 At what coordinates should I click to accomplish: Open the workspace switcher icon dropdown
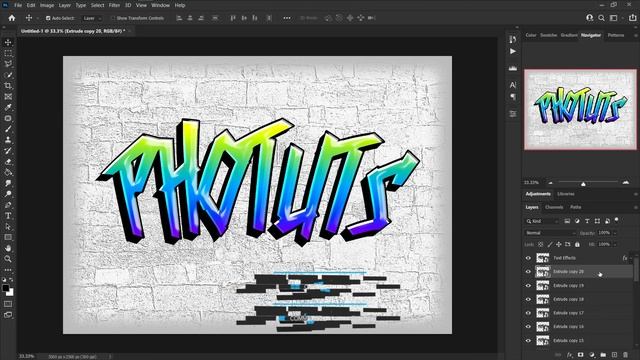pyautogui.click(x=614, y=18)
